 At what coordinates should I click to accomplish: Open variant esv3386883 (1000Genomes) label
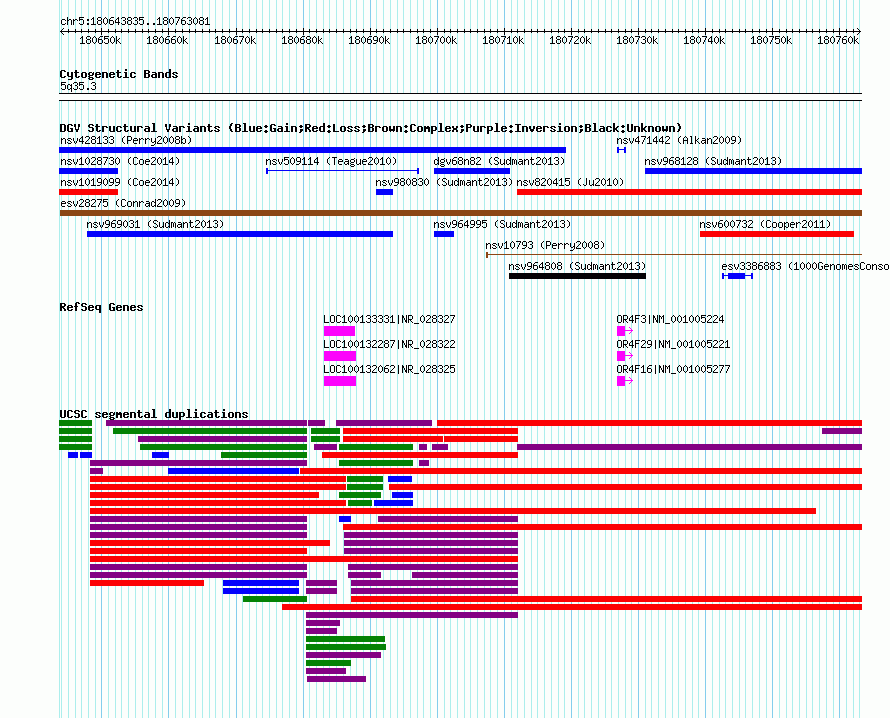(805, 266)
